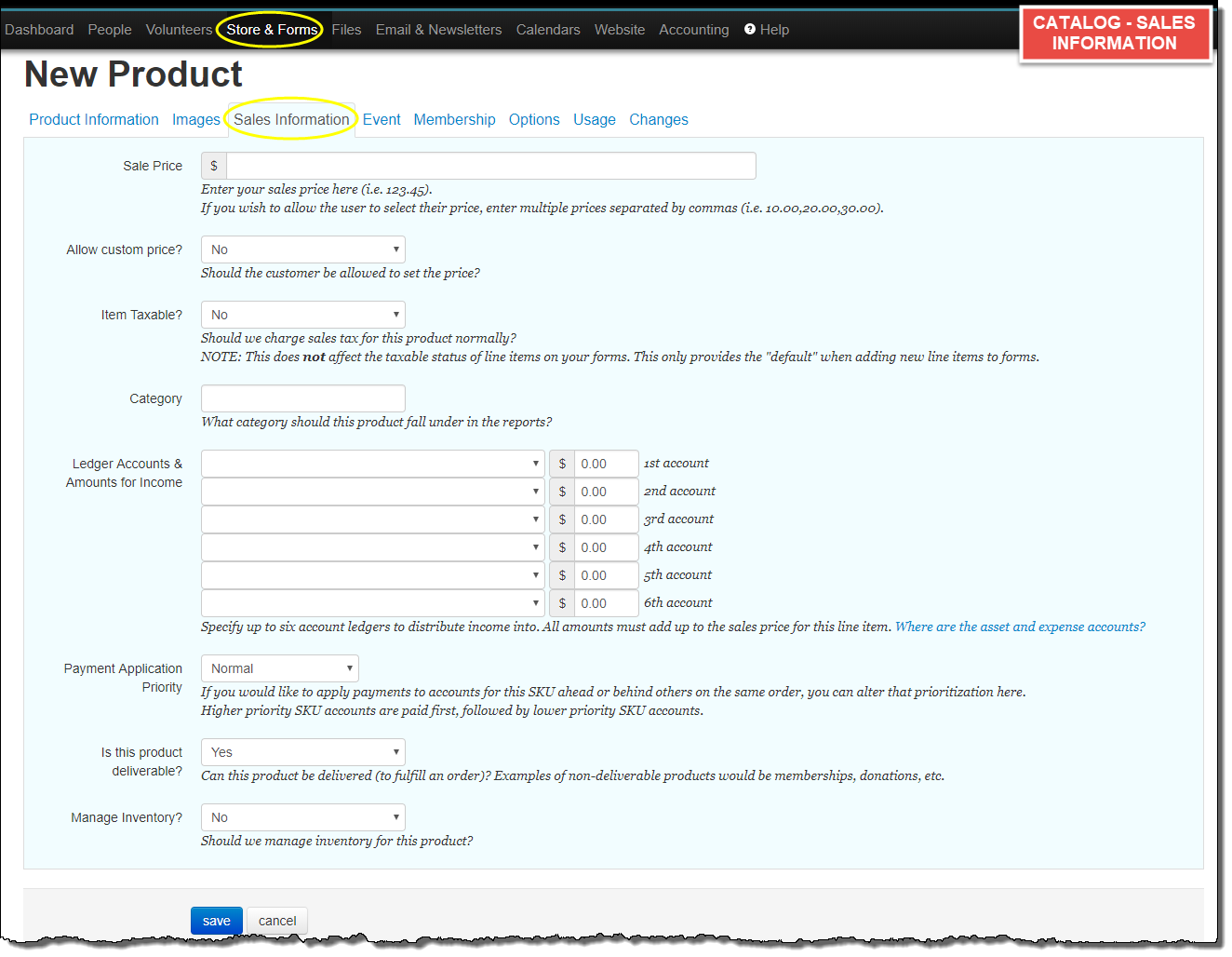Click the Sale Price input field
The image size is (1232, 957).
(491, 166)
